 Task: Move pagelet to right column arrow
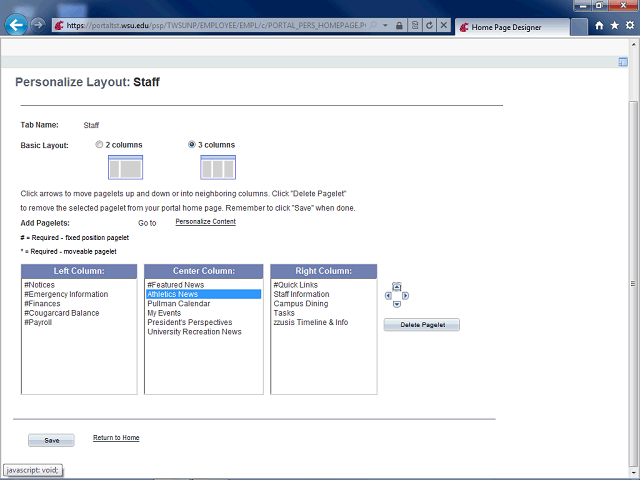405,295
